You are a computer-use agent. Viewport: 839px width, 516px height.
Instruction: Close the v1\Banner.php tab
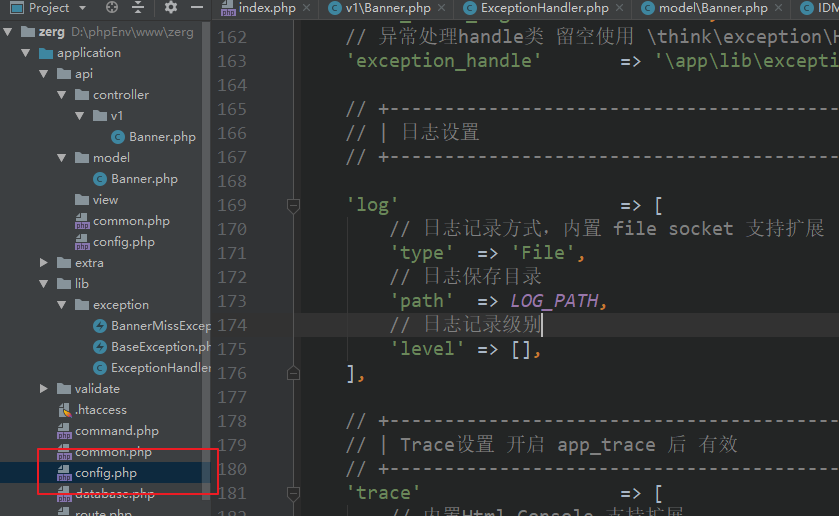point(441,8)
